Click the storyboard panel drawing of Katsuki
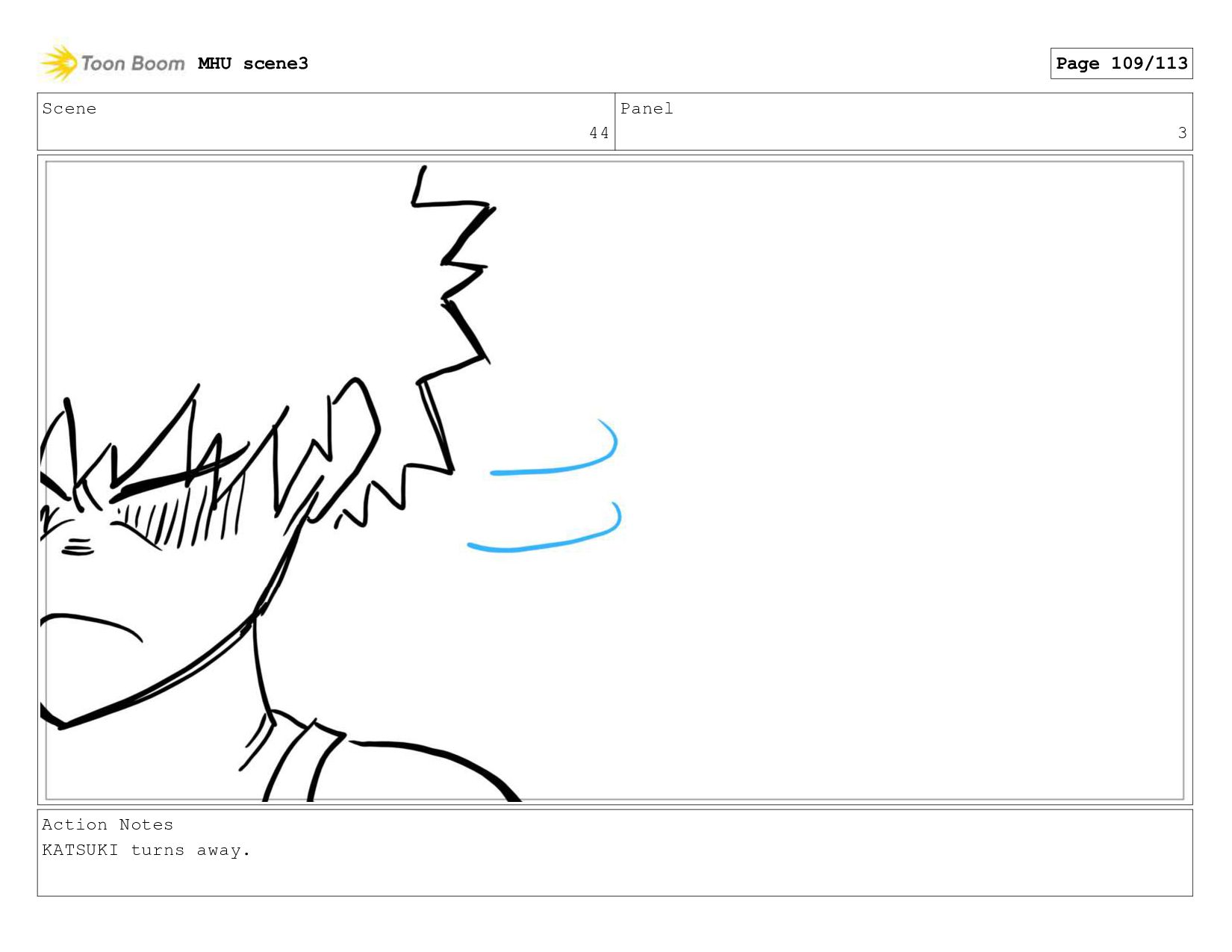Screen dimensions: 1232x952 click(x=615, y=480)
